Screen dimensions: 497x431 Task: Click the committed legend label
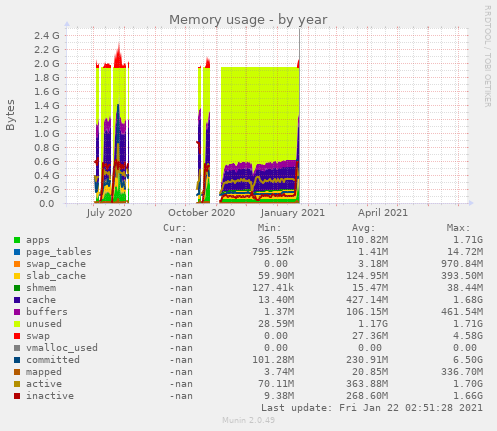point(53,360)
